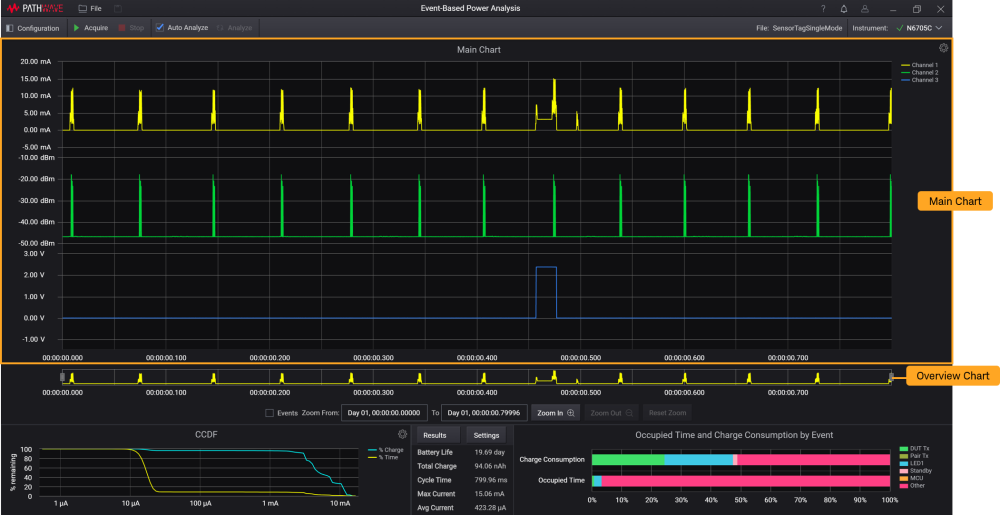This screenshot has height=515, width=1000.
Task: Open the notifications bell
Action: coord(843,9)
